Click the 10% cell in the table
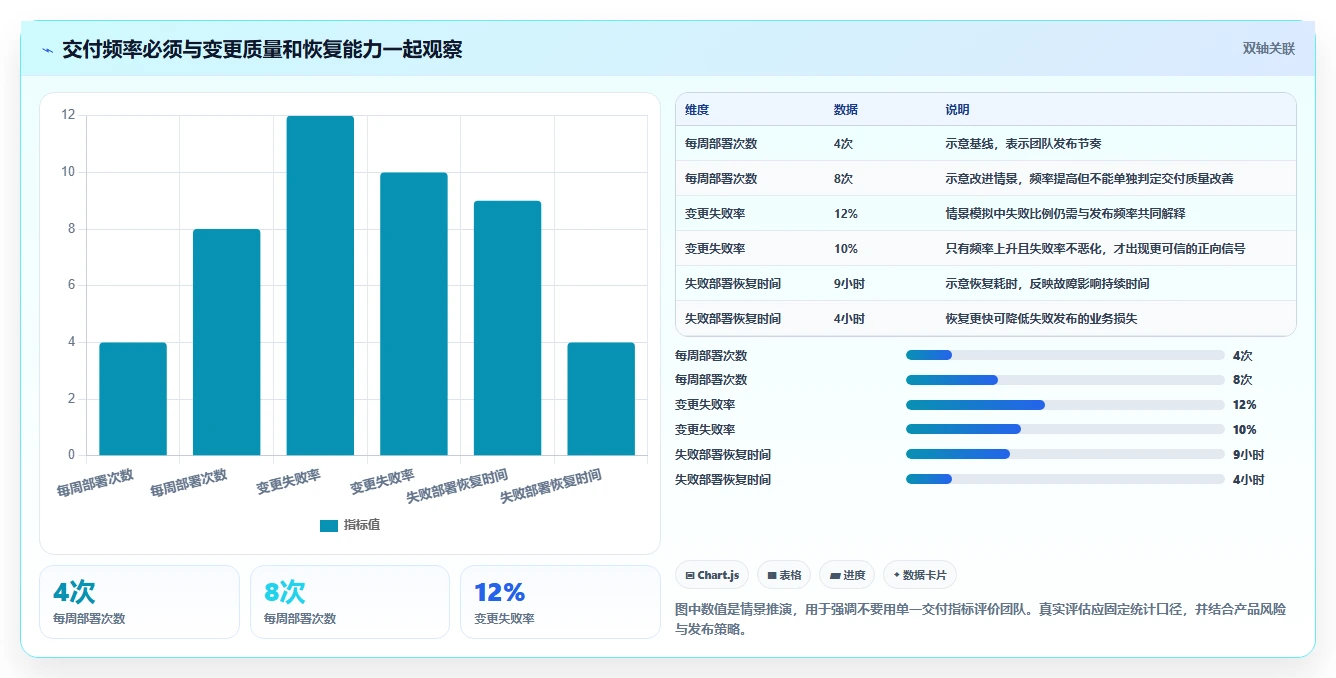Screen dimensions: 1336x678 845,249
